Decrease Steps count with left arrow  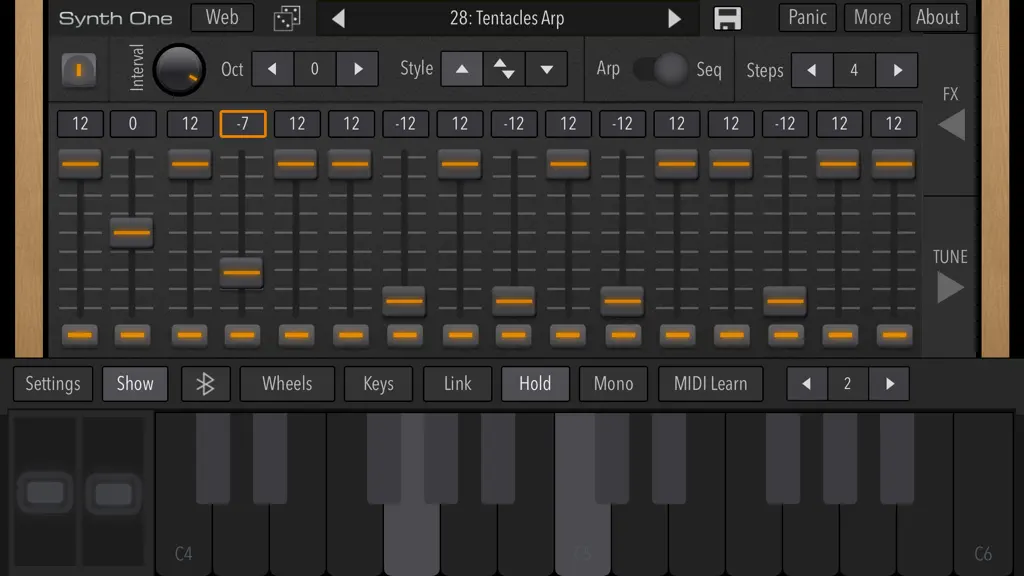812,70
